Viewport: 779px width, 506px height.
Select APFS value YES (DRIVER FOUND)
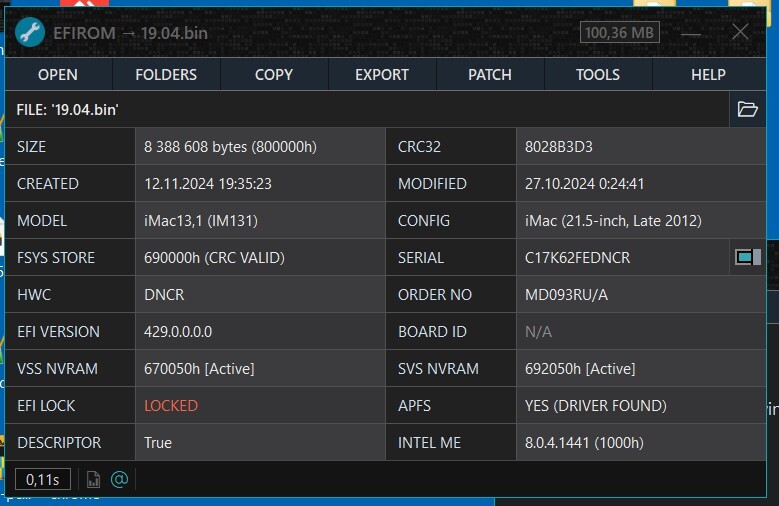[x=596, y=406]
